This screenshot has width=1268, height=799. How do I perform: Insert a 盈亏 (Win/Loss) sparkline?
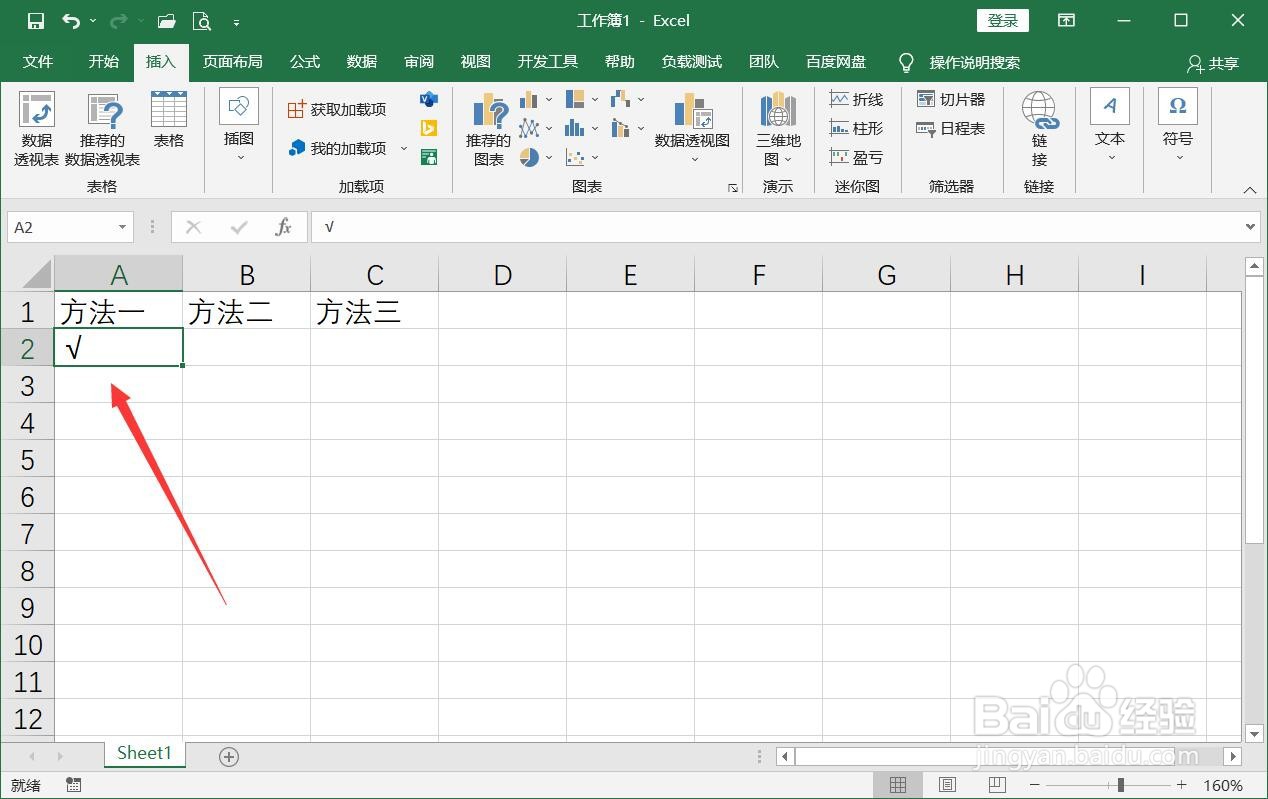857,157
